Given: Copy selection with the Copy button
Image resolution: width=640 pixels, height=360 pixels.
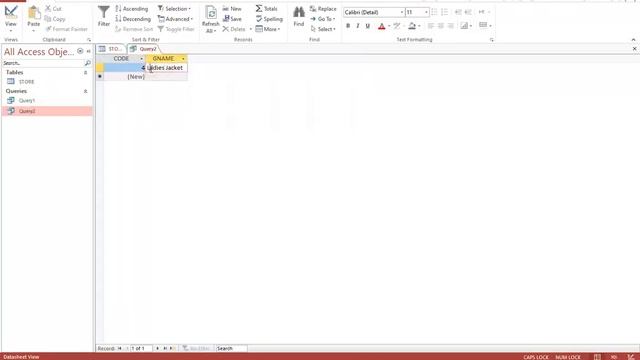Looking at the screenshot, I should point(55,19).
